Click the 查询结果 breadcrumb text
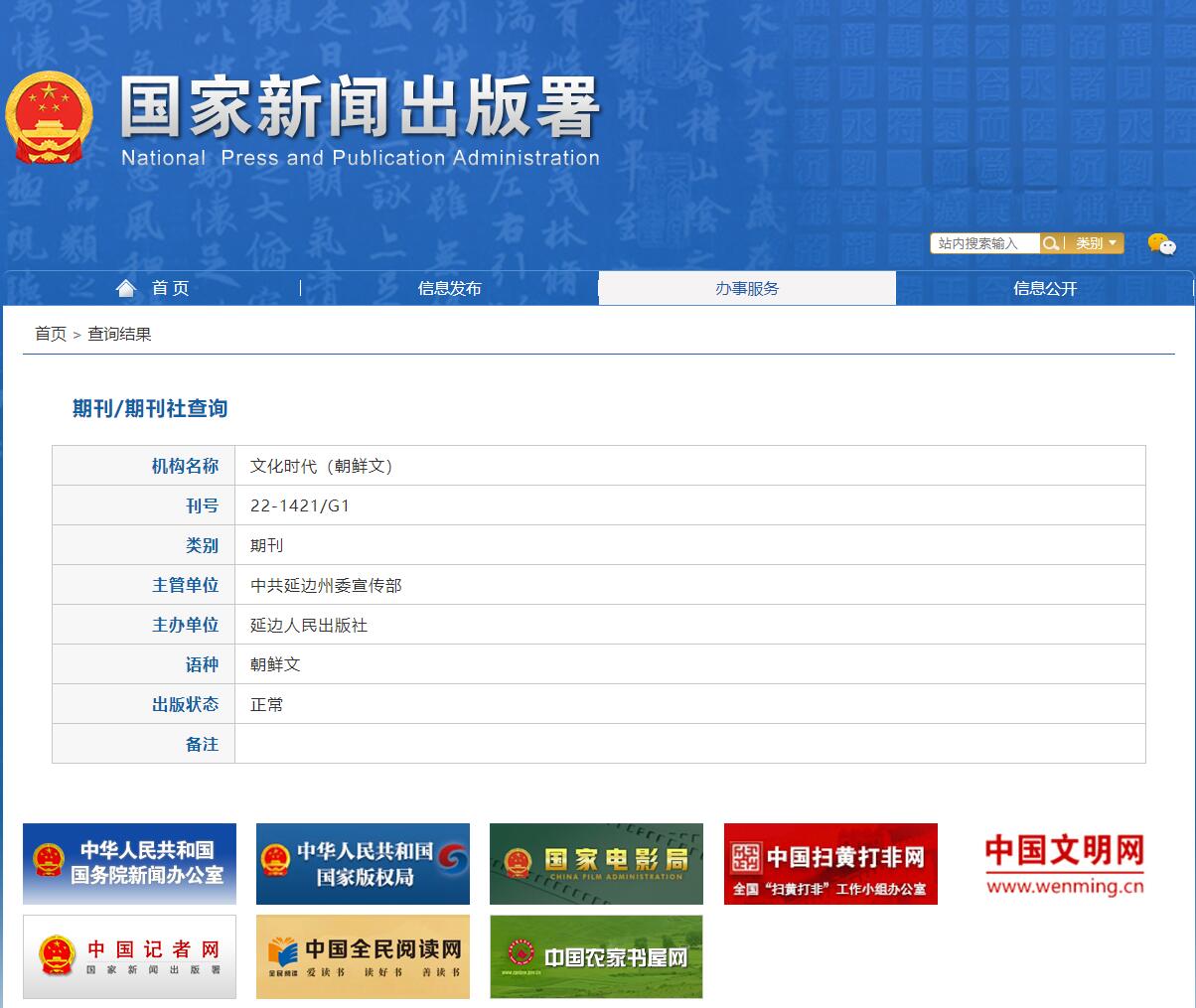The height and width of the screenshot is (1008, 1196). [119, 334]
